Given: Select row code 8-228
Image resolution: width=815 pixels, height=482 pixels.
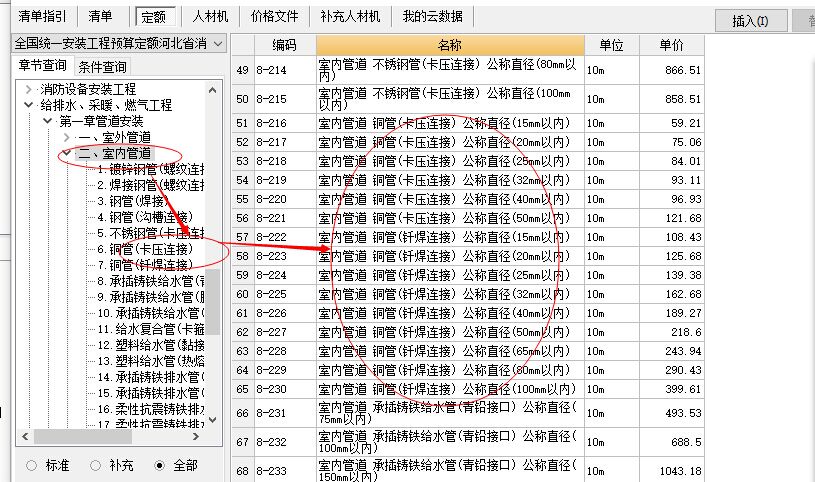Looking at the screenshot, I should point(272,351).
